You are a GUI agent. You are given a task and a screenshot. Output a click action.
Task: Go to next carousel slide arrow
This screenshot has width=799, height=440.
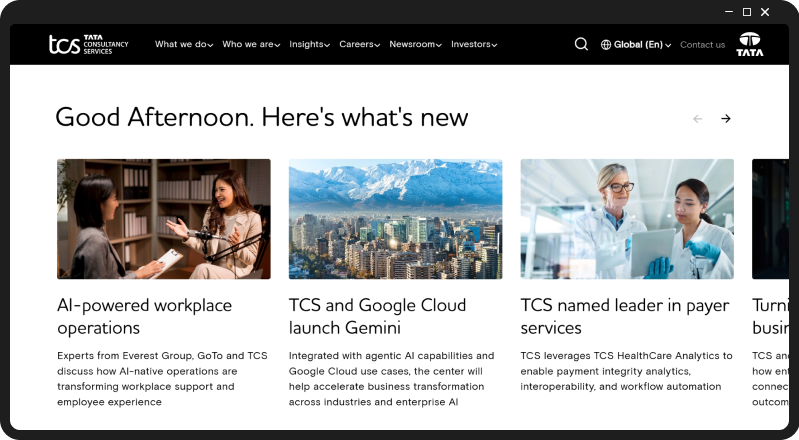[726, 119]
